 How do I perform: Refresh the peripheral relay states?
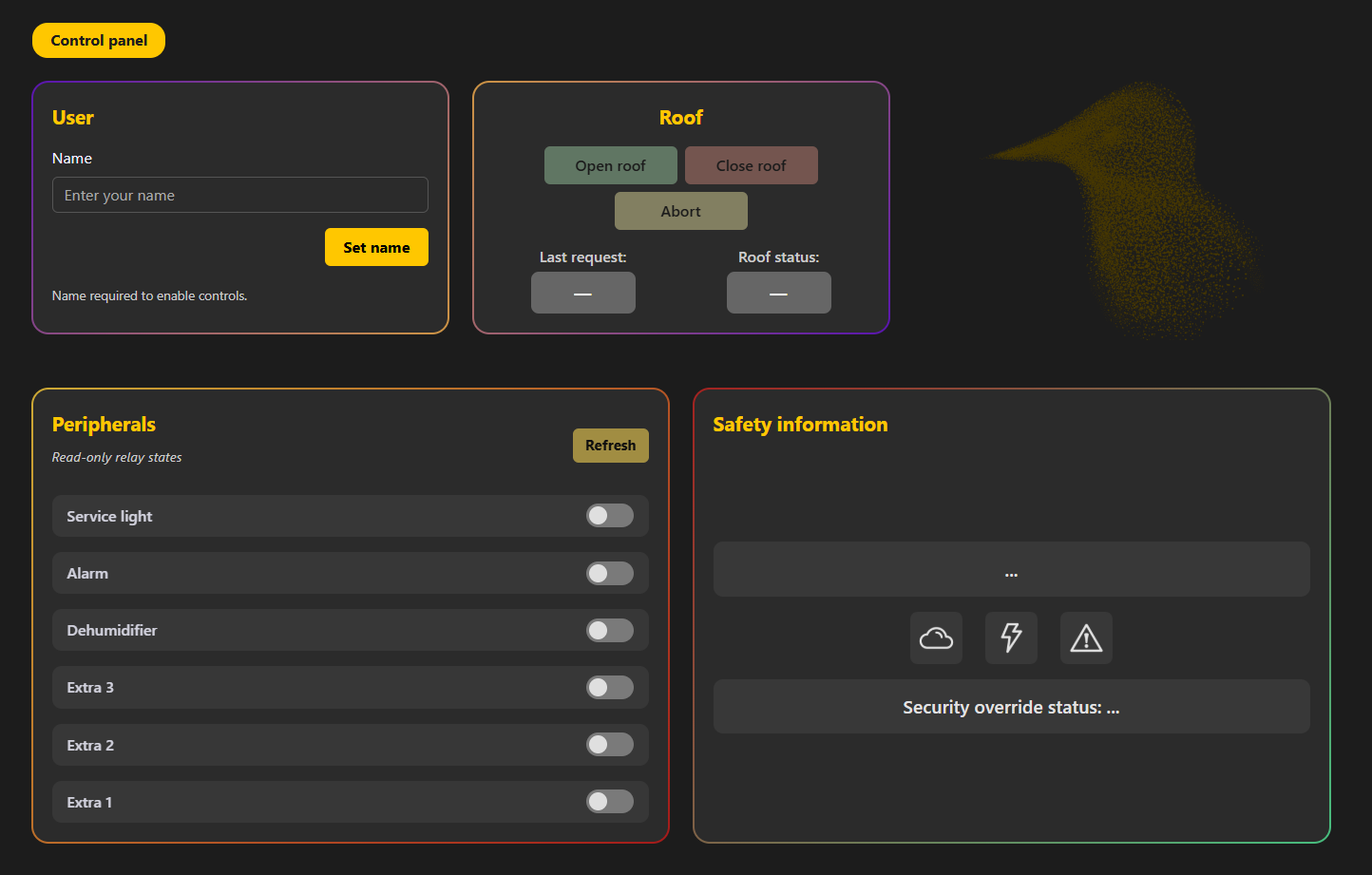611,445
